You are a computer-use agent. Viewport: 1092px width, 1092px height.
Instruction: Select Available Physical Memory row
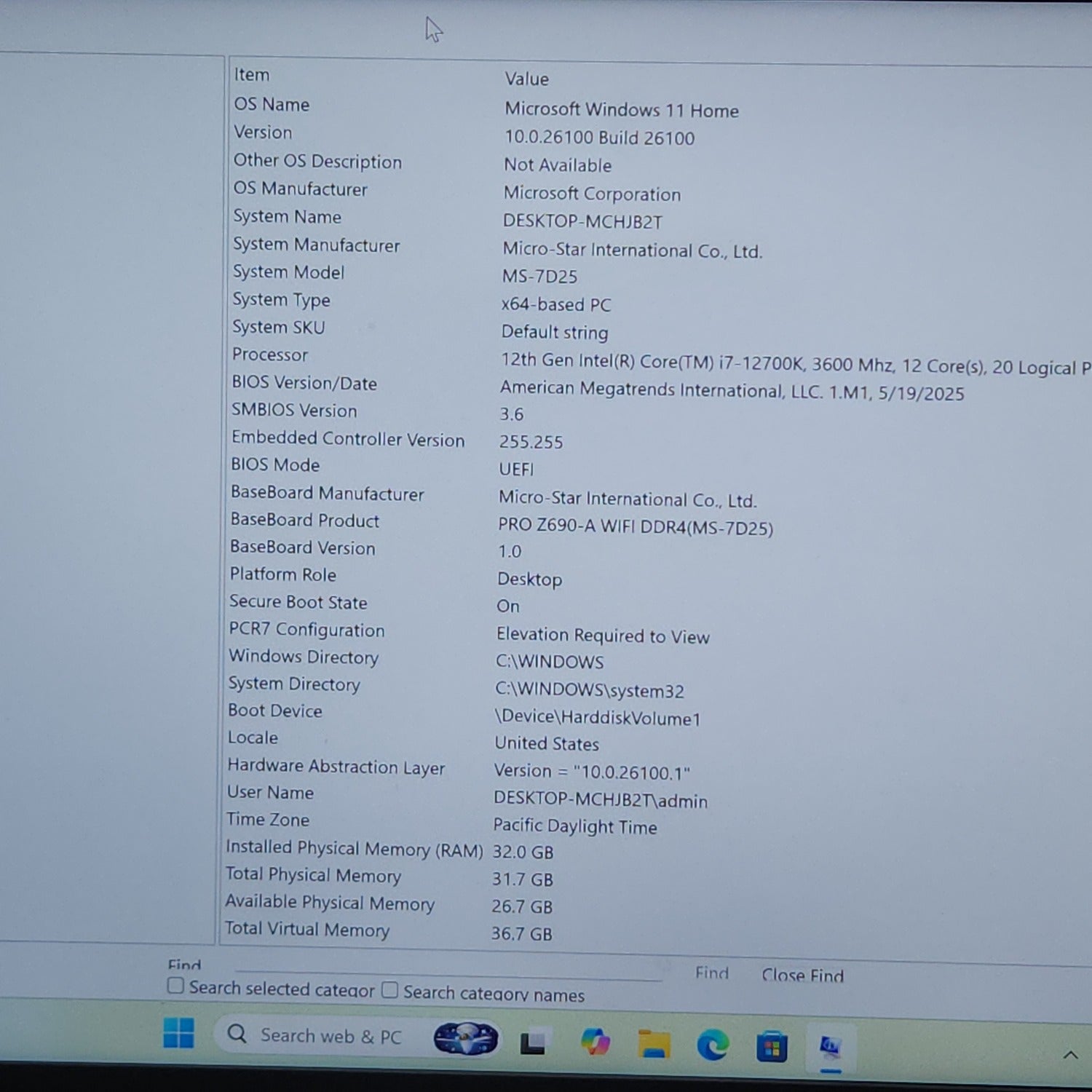[x=330, y=903]
